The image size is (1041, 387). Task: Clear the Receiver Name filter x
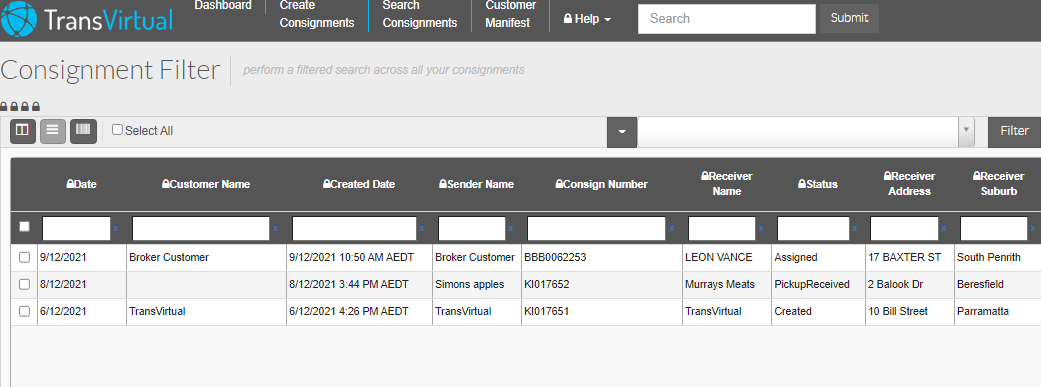pos(761,228)
